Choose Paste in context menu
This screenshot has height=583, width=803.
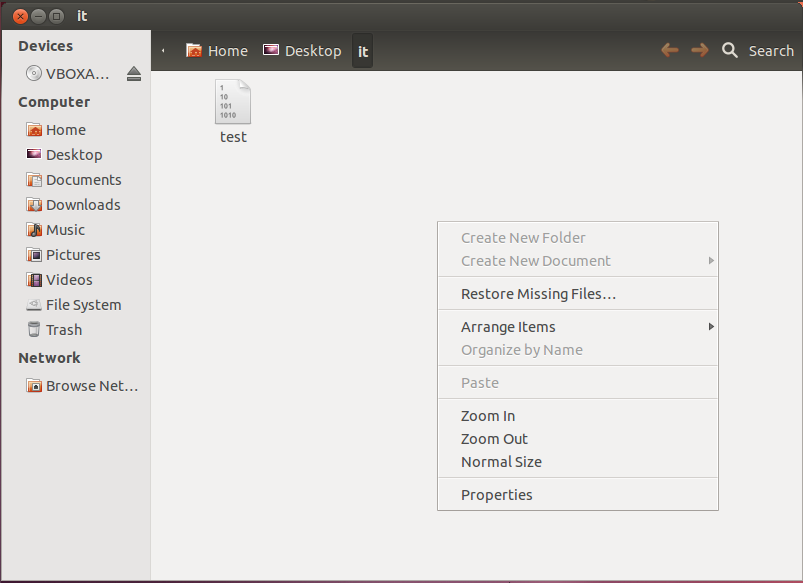[578, 383]
